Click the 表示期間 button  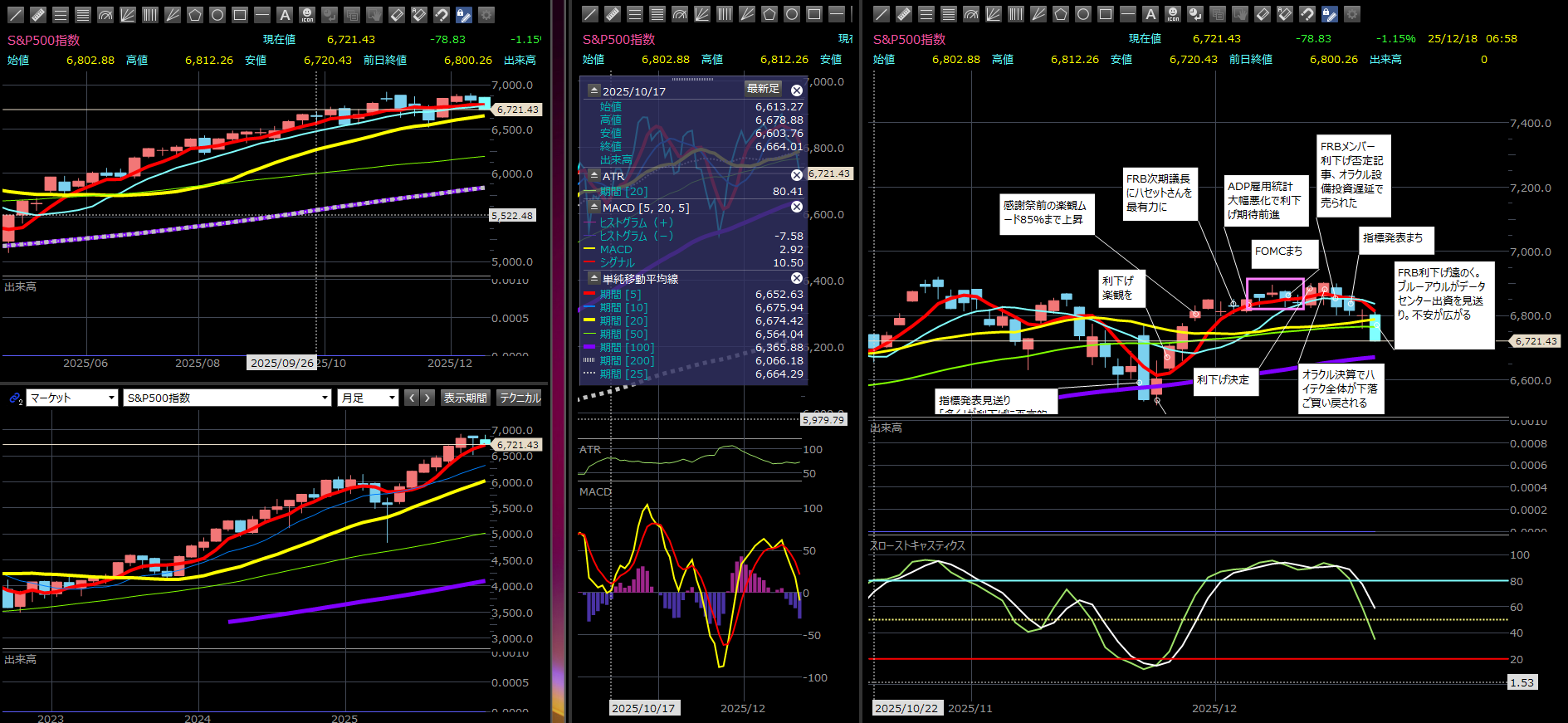coord(465,398)
